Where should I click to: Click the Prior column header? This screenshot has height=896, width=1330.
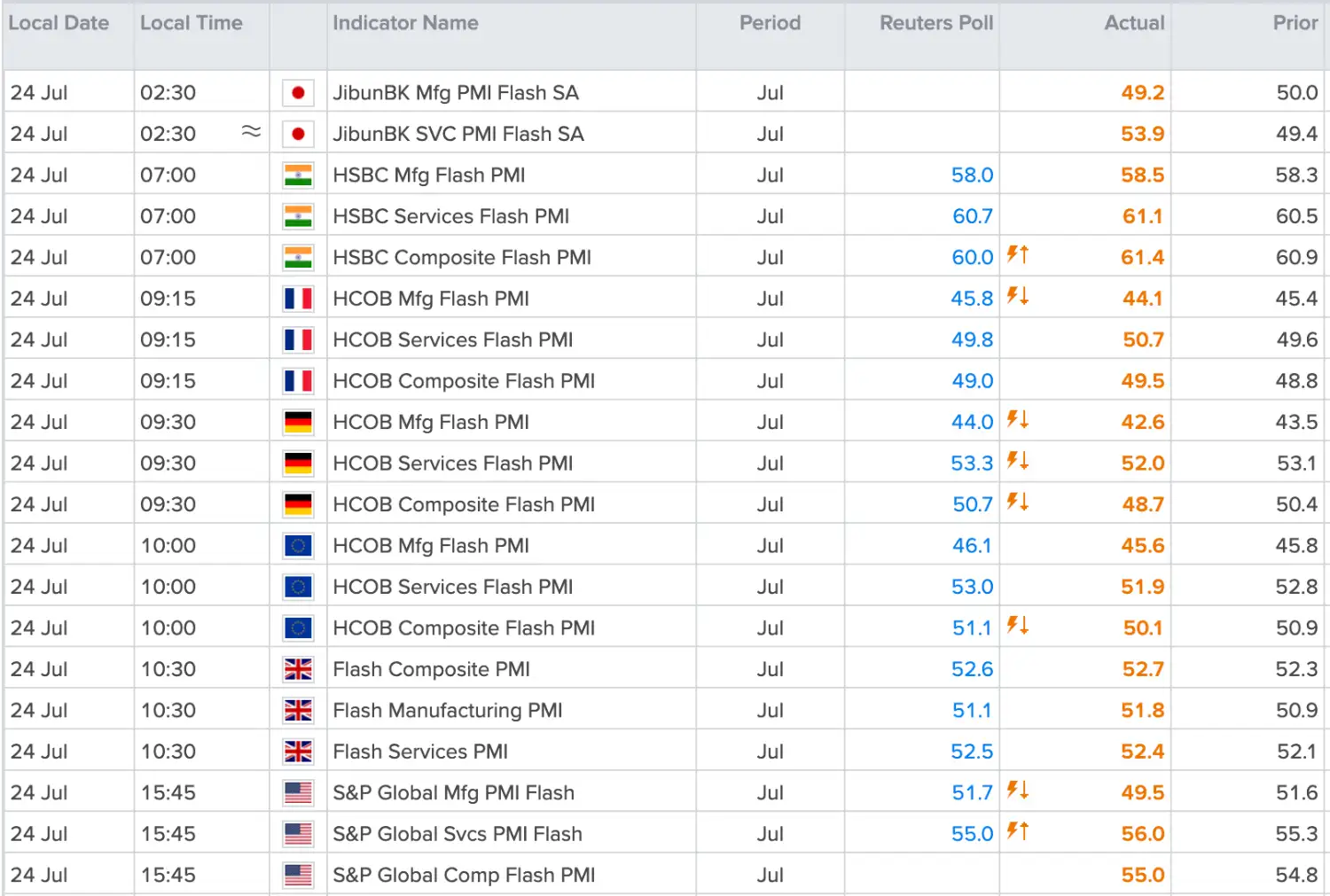click(1295, 23)
